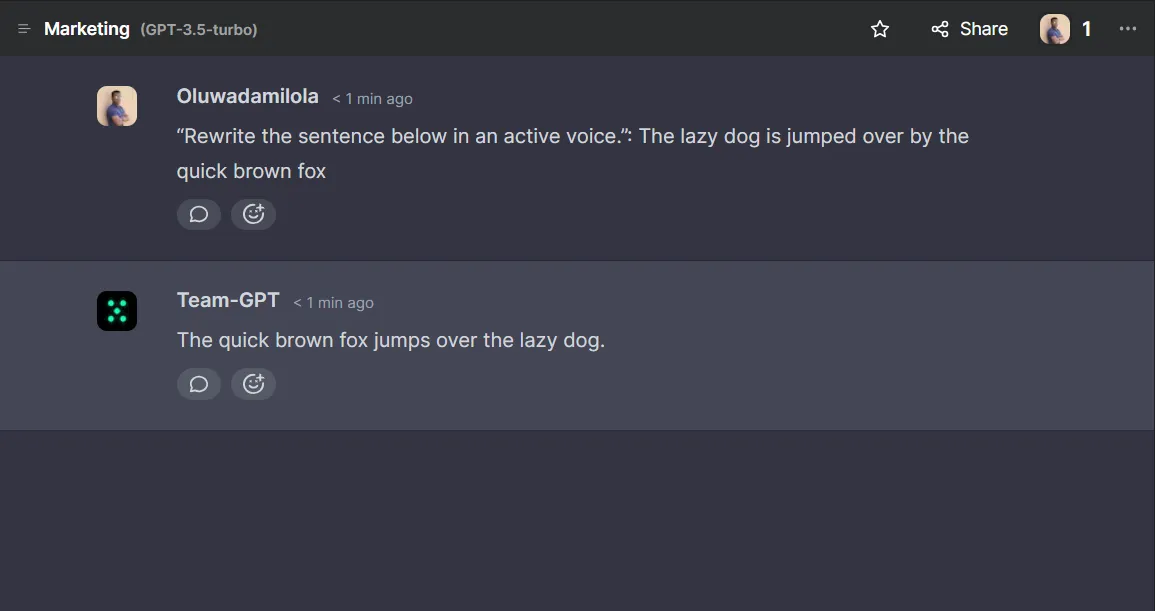
Task: Open the three-dot options menu
Action: pyautogui.click(x=1128, y=29)
